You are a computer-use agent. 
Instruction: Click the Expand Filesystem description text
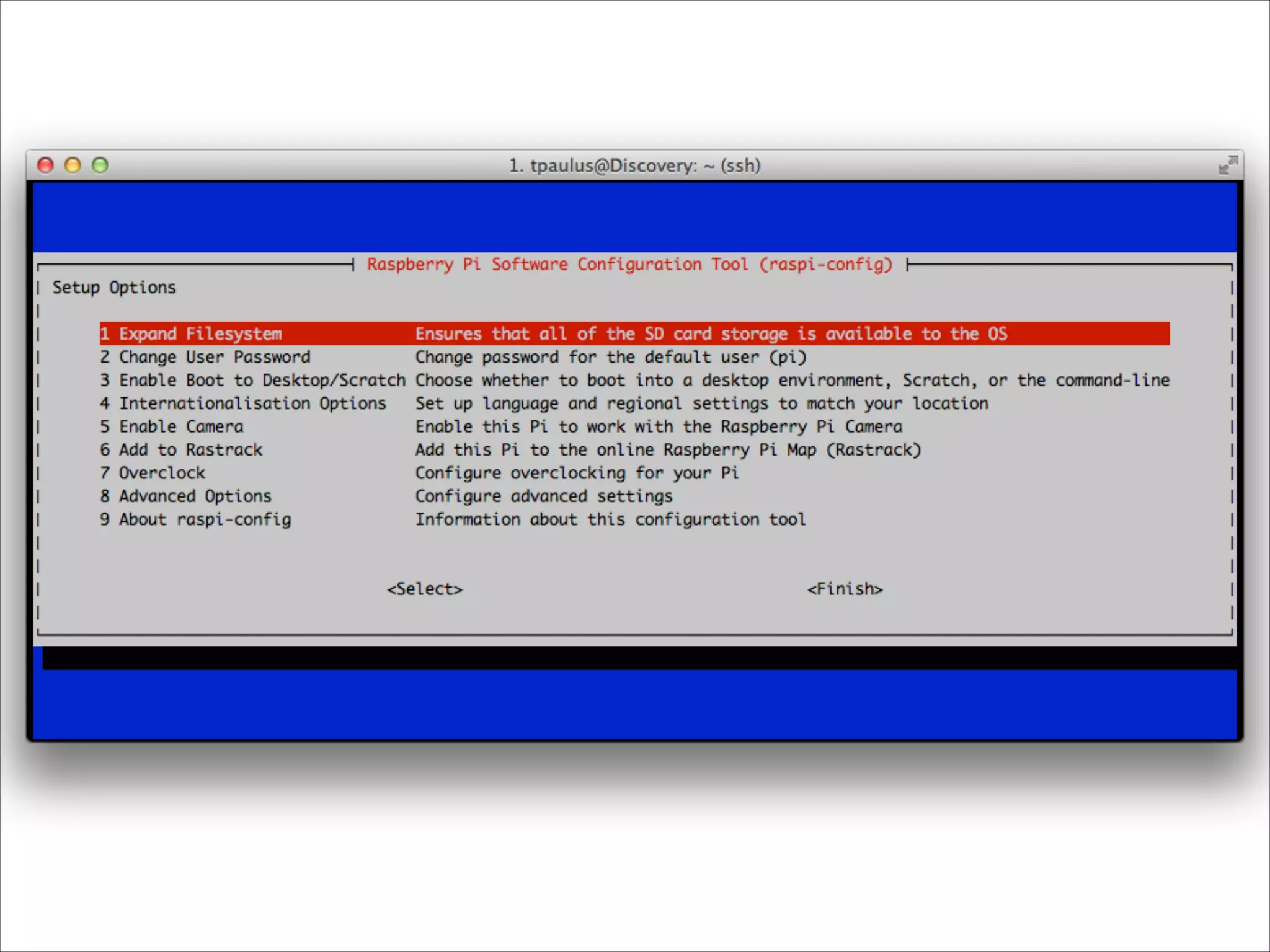tap(711, 334)
